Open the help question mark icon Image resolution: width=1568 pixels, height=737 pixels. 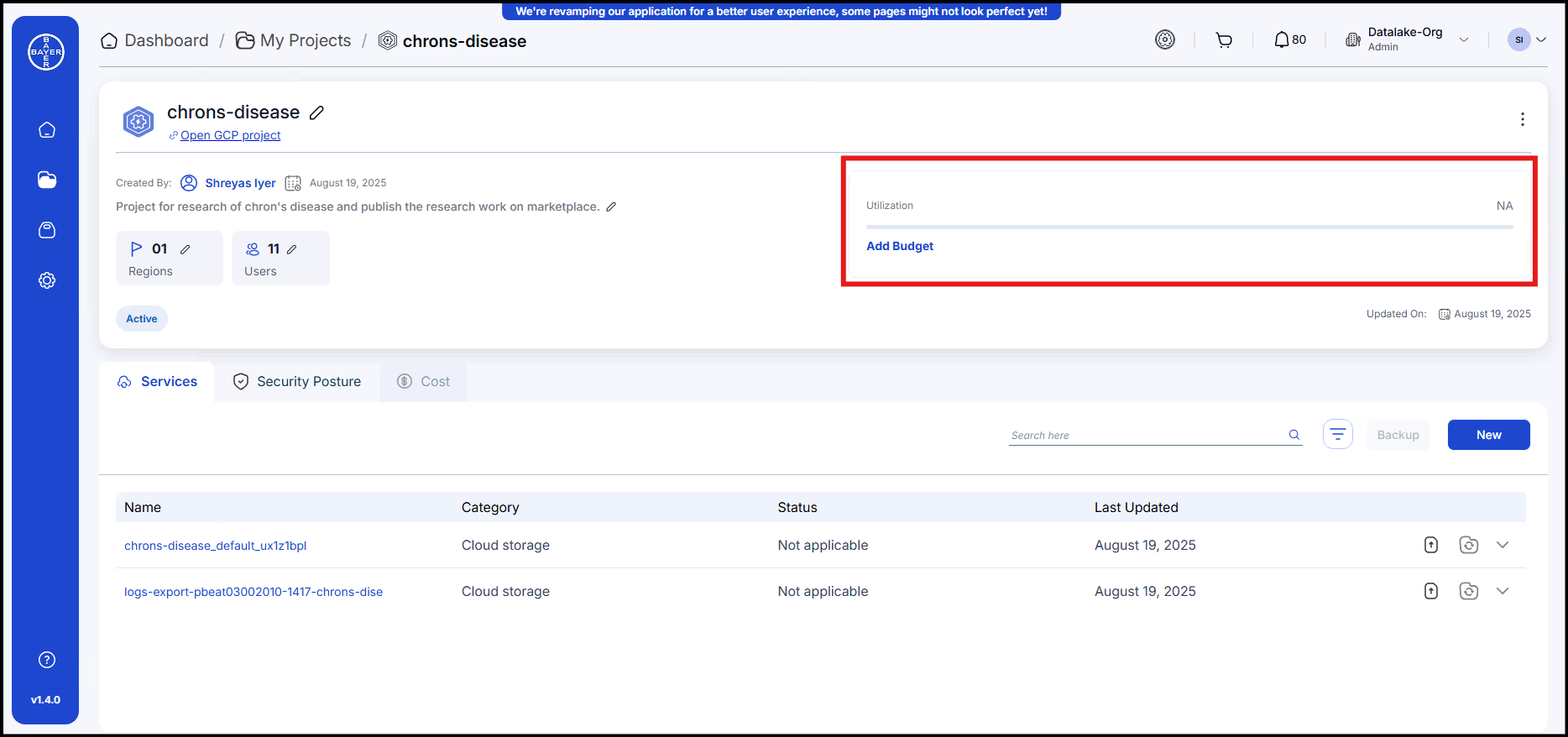47,660
